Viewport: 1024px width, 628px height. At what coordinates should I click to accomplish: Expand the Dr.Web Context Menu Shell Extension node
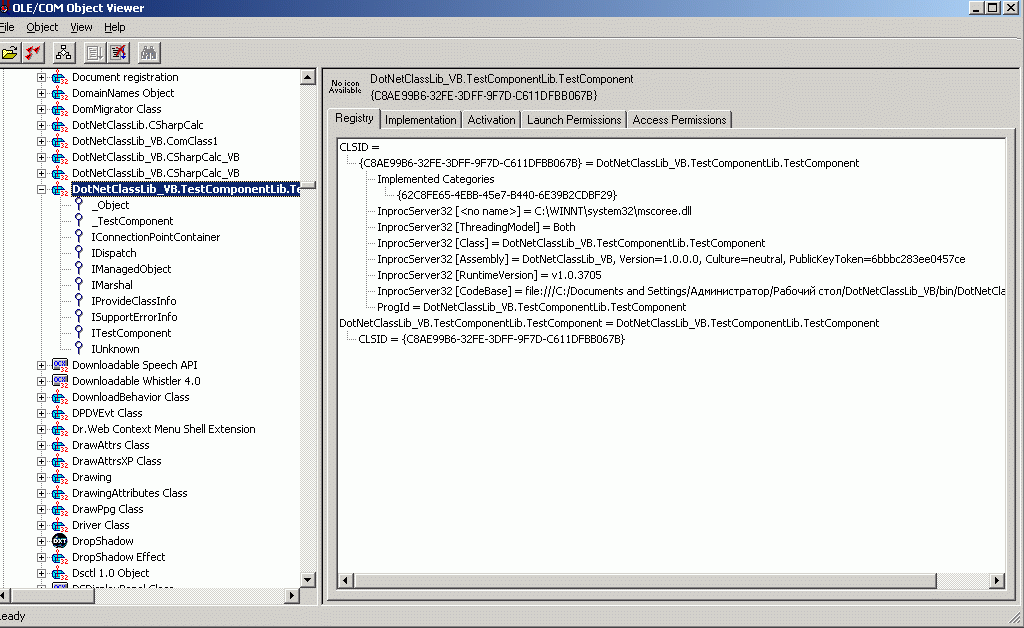tap(41, 429)
